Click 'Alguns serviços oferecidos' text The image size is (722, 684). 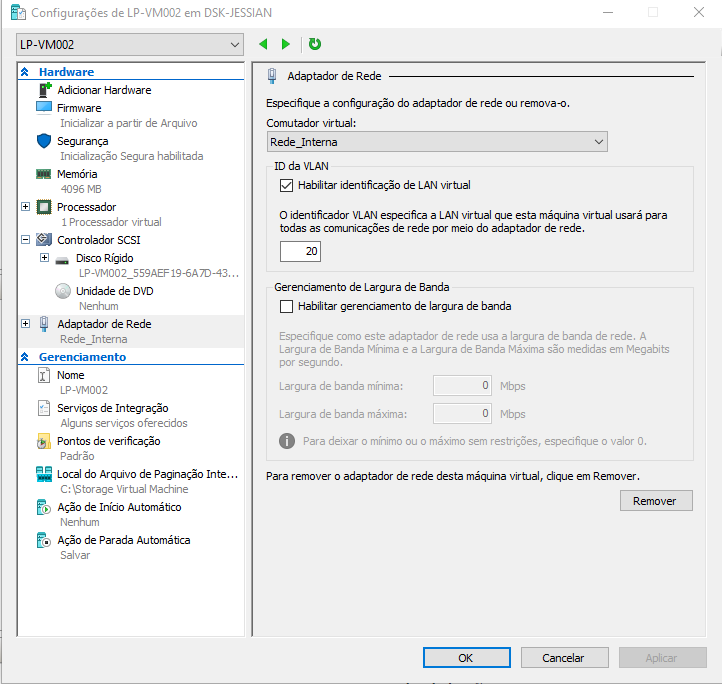124,423
